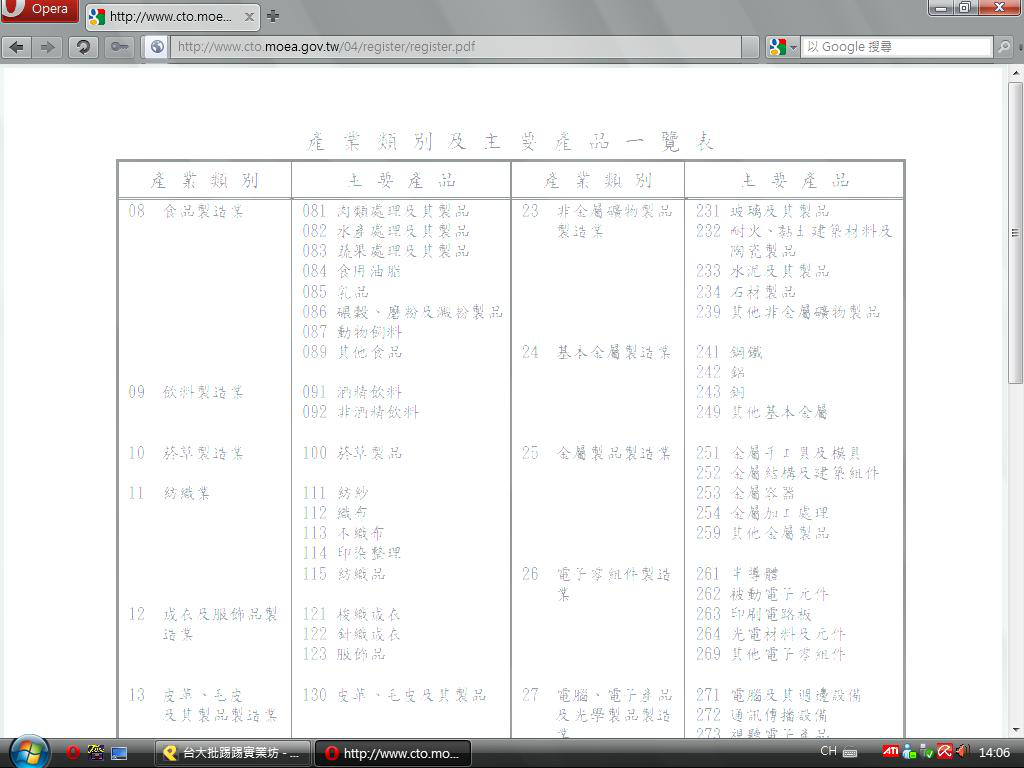Open the ATI tray icon
Viewport: 1024px width, 768px height.
[890, 751]
